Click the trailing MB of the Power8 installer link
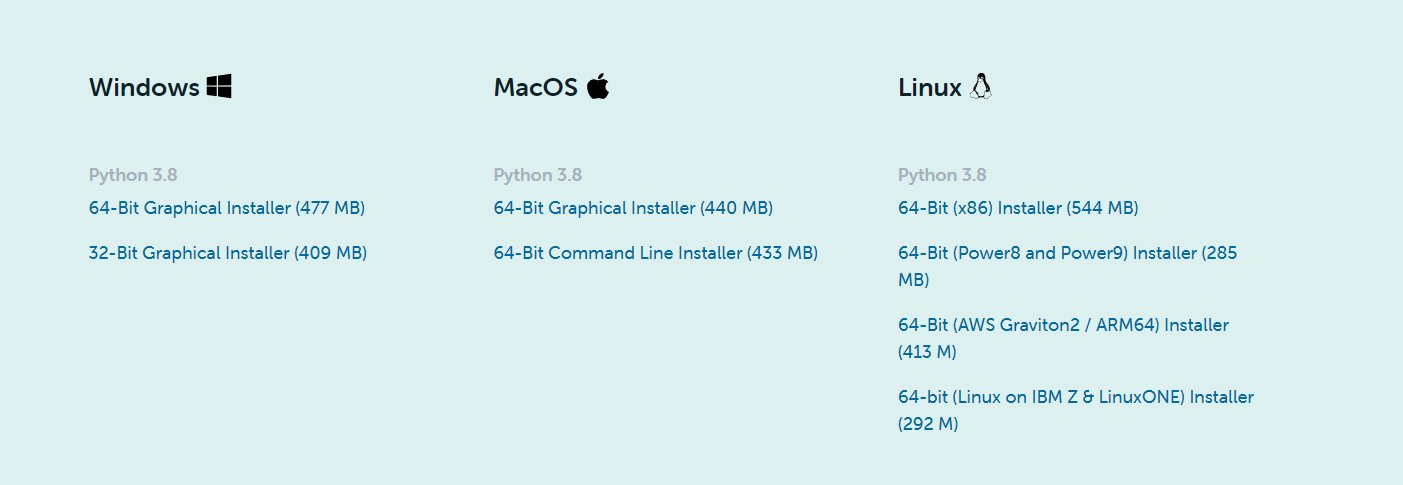Viewport: 1403px width, 485px height. coord(913,280)
